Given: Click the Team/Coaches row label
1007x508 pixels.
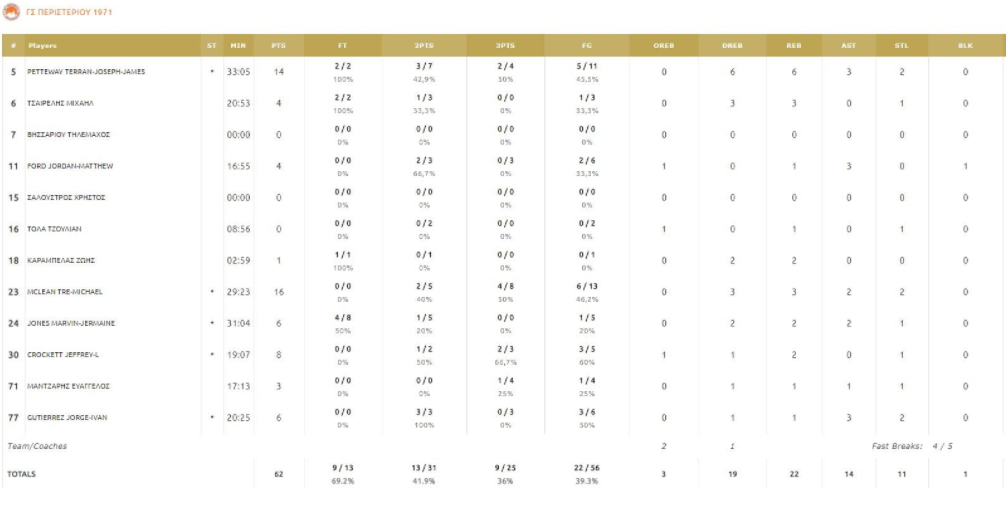Looking at the screenshot, I should point(37,446).
